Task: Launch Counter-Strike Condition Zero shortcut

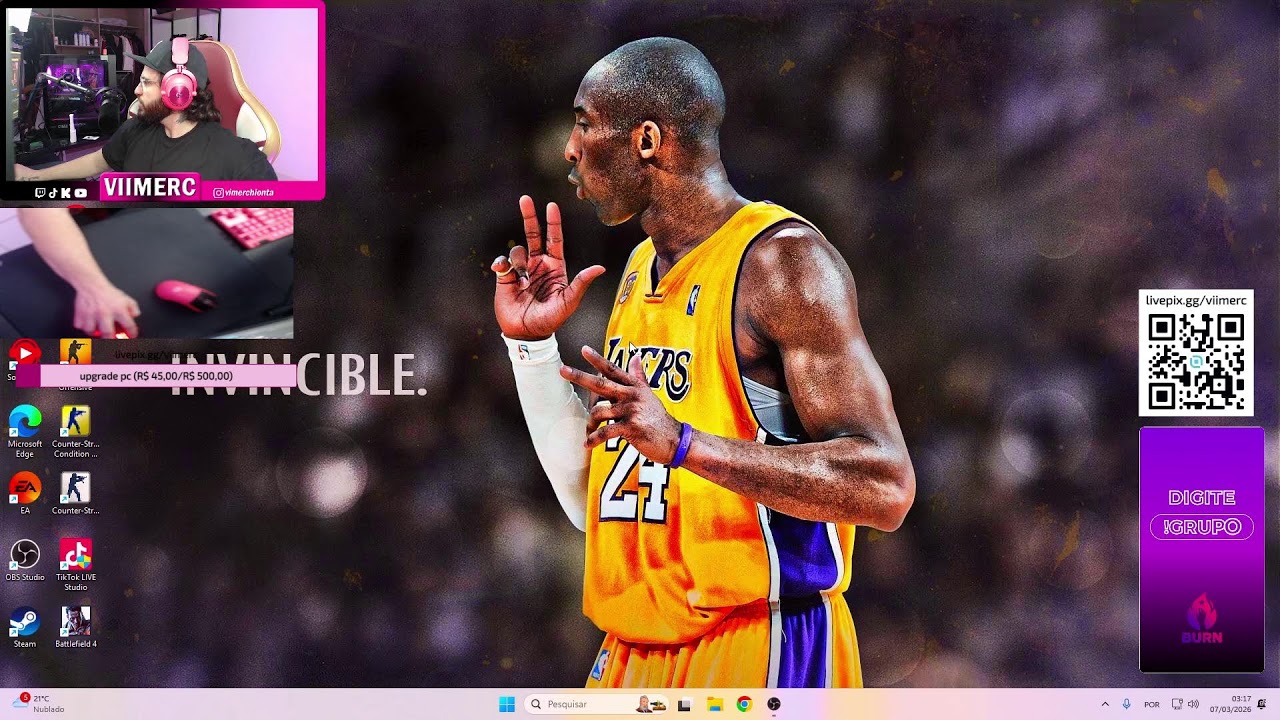Action: click(x=76, y=431)
